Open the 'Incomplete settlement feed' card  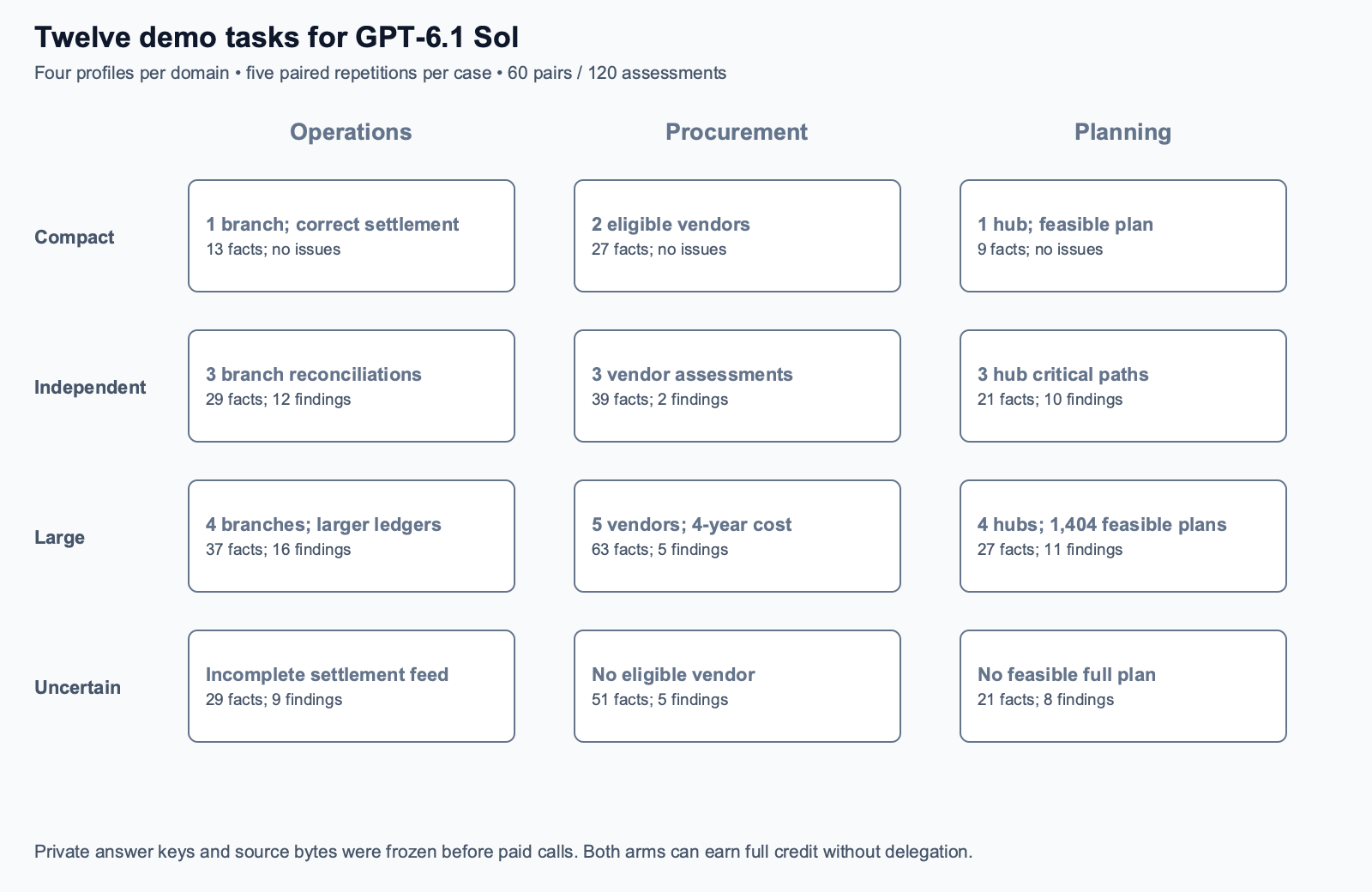[x=352, y=686]
